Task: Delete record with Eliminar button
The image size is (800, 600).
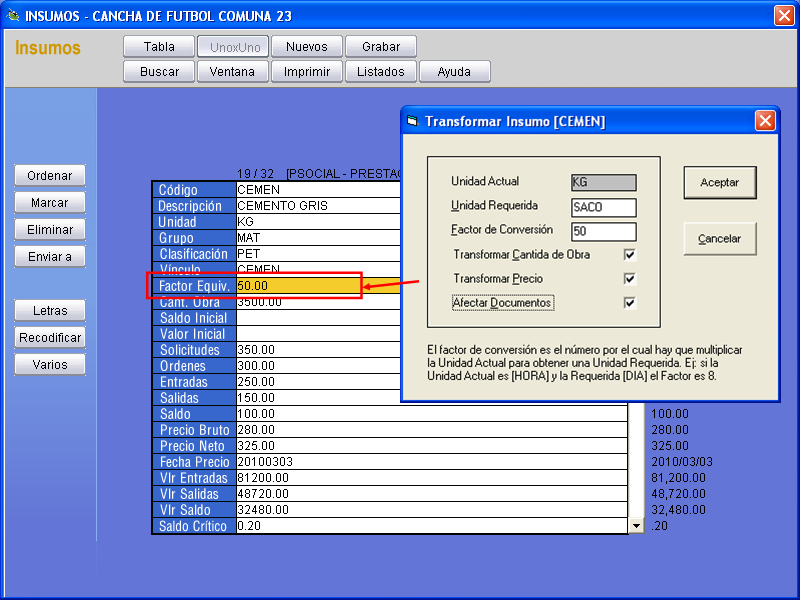Action: (50, 230)
